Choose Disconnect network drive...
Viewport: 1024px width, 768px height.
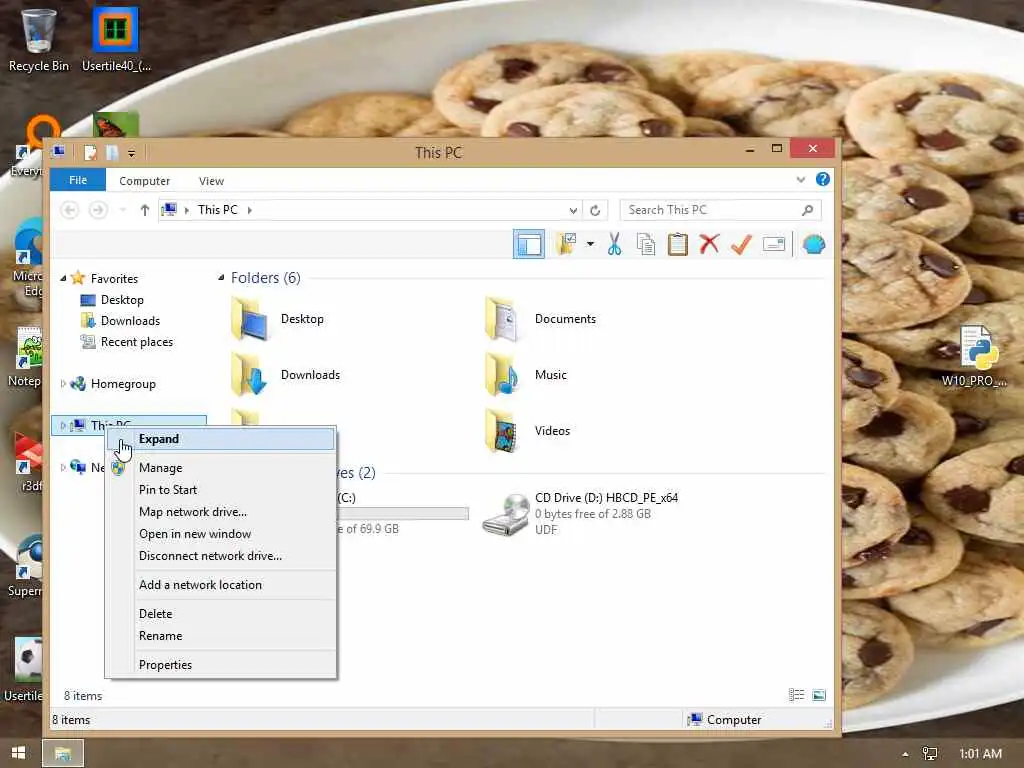pyautogui.click(x=221, y=556)
